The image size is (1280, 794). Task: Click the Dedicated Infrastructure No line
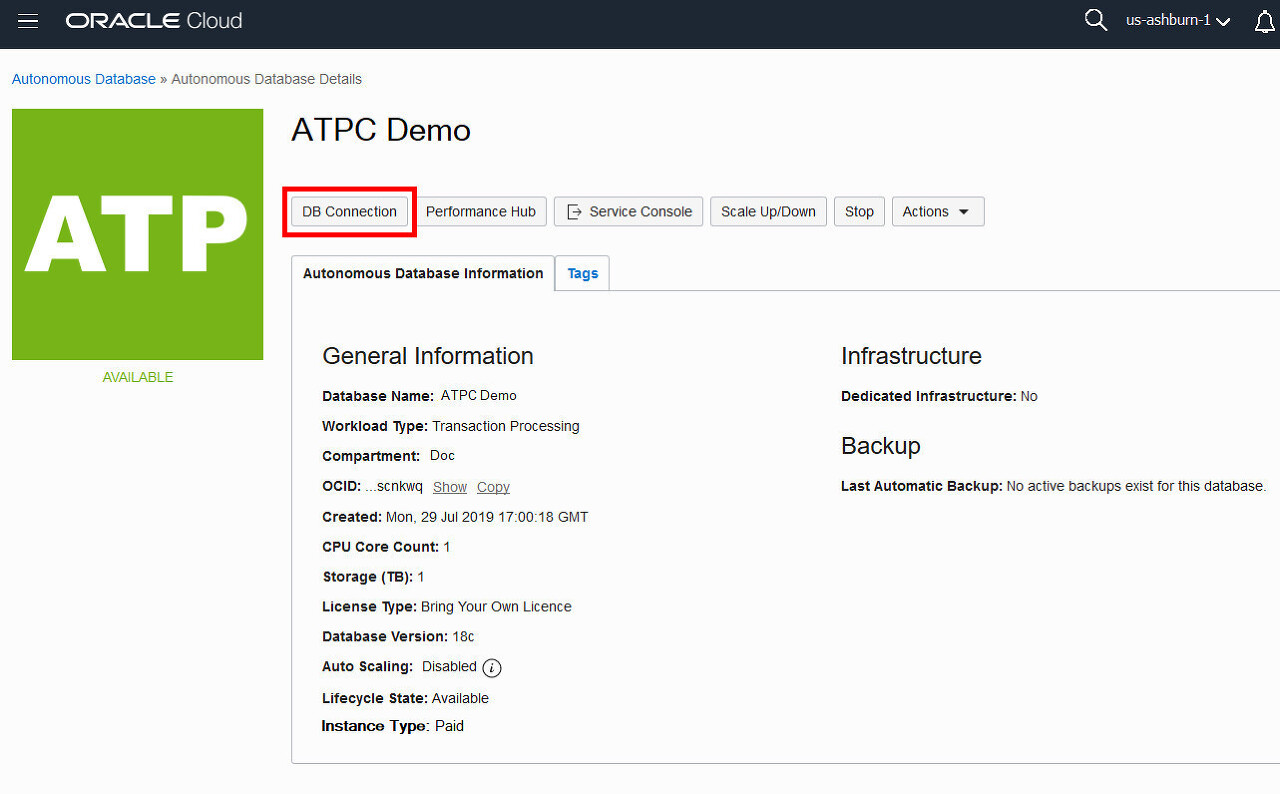click(x=939, y=396)
